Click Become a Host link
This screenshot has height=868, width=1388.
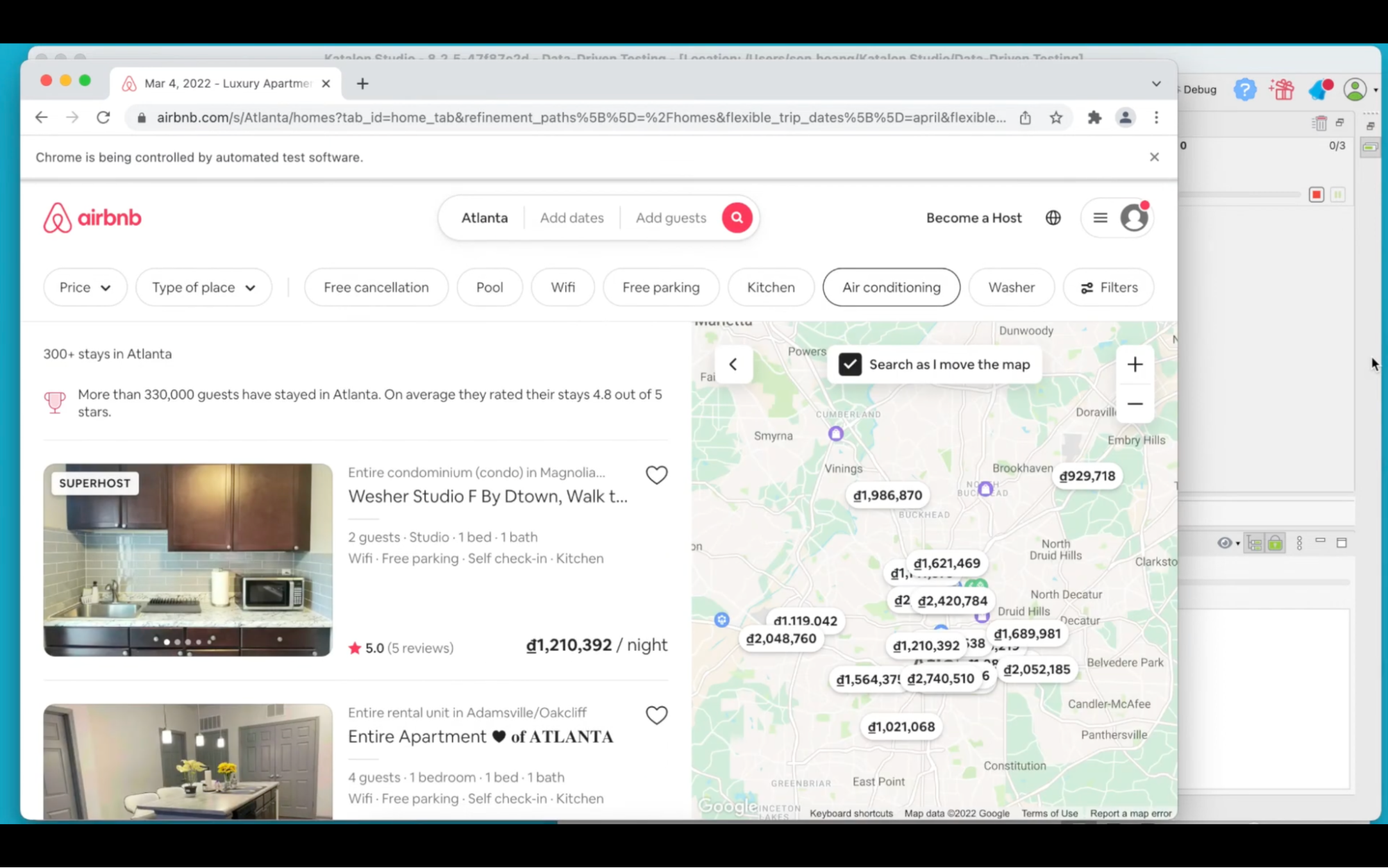(973, 218)
